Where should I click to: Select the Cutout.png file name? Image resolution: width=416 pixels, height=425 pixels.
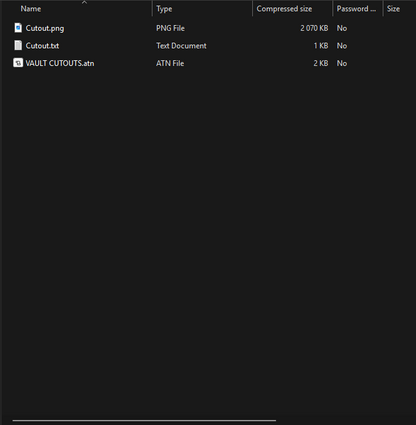coord(45,28)
